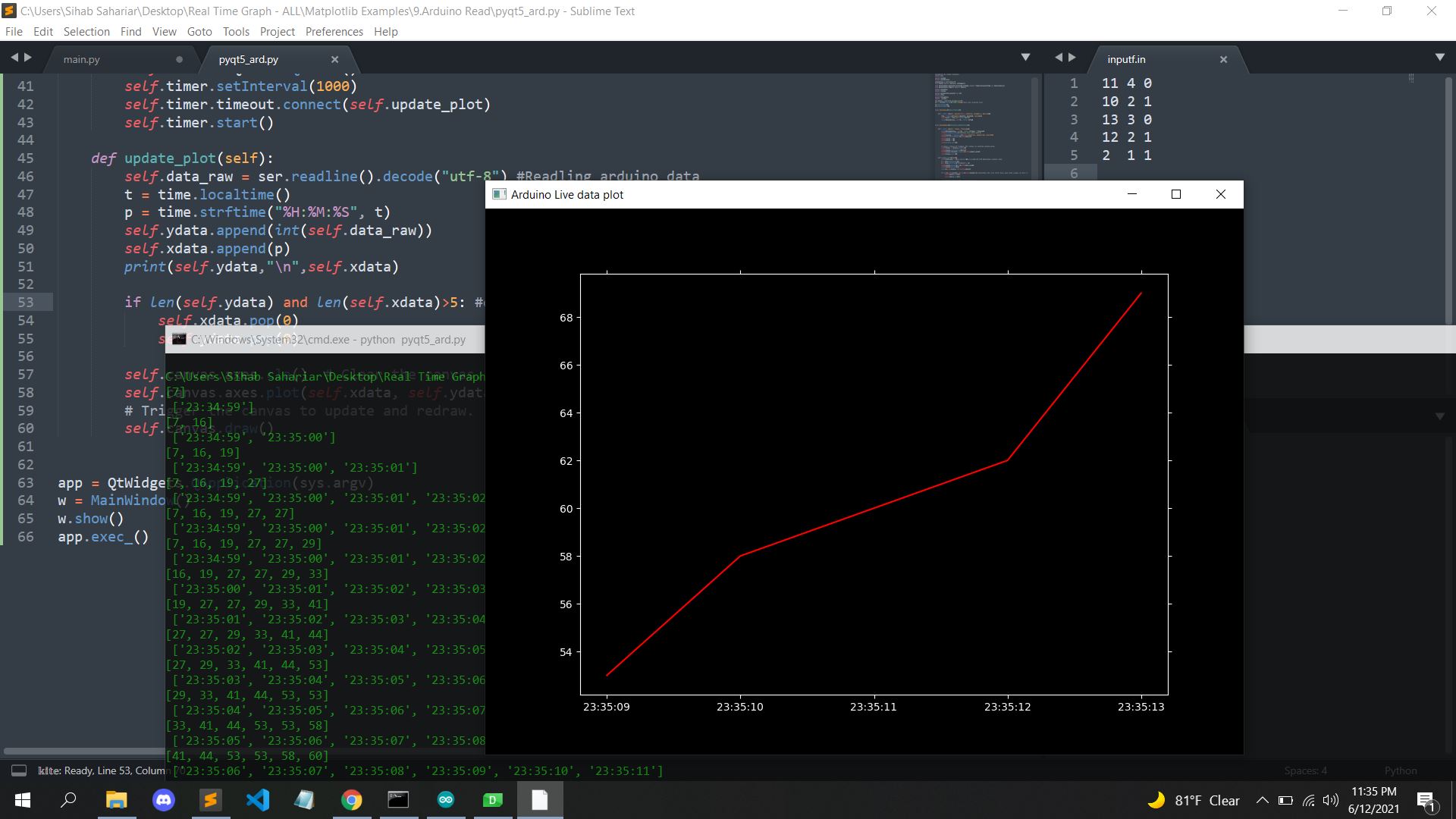Open the Selection menu

coord(86,31)
